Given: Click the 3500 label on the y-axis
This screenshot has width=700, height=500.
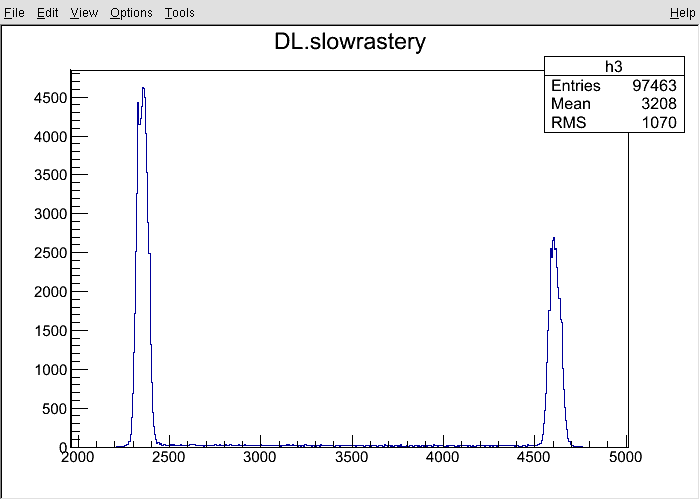Looking at the screenshot, I should coord(50,175).
